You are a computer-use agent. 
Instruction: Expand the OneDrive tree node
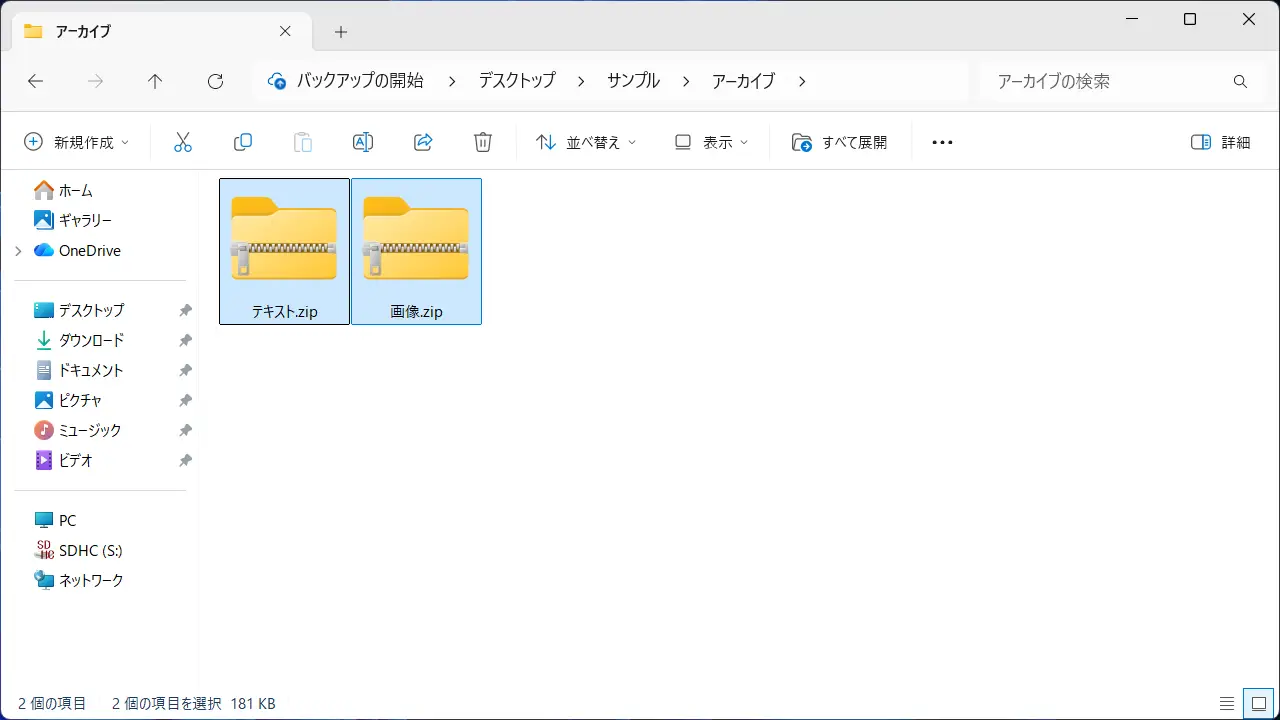[x=18, y=251]
